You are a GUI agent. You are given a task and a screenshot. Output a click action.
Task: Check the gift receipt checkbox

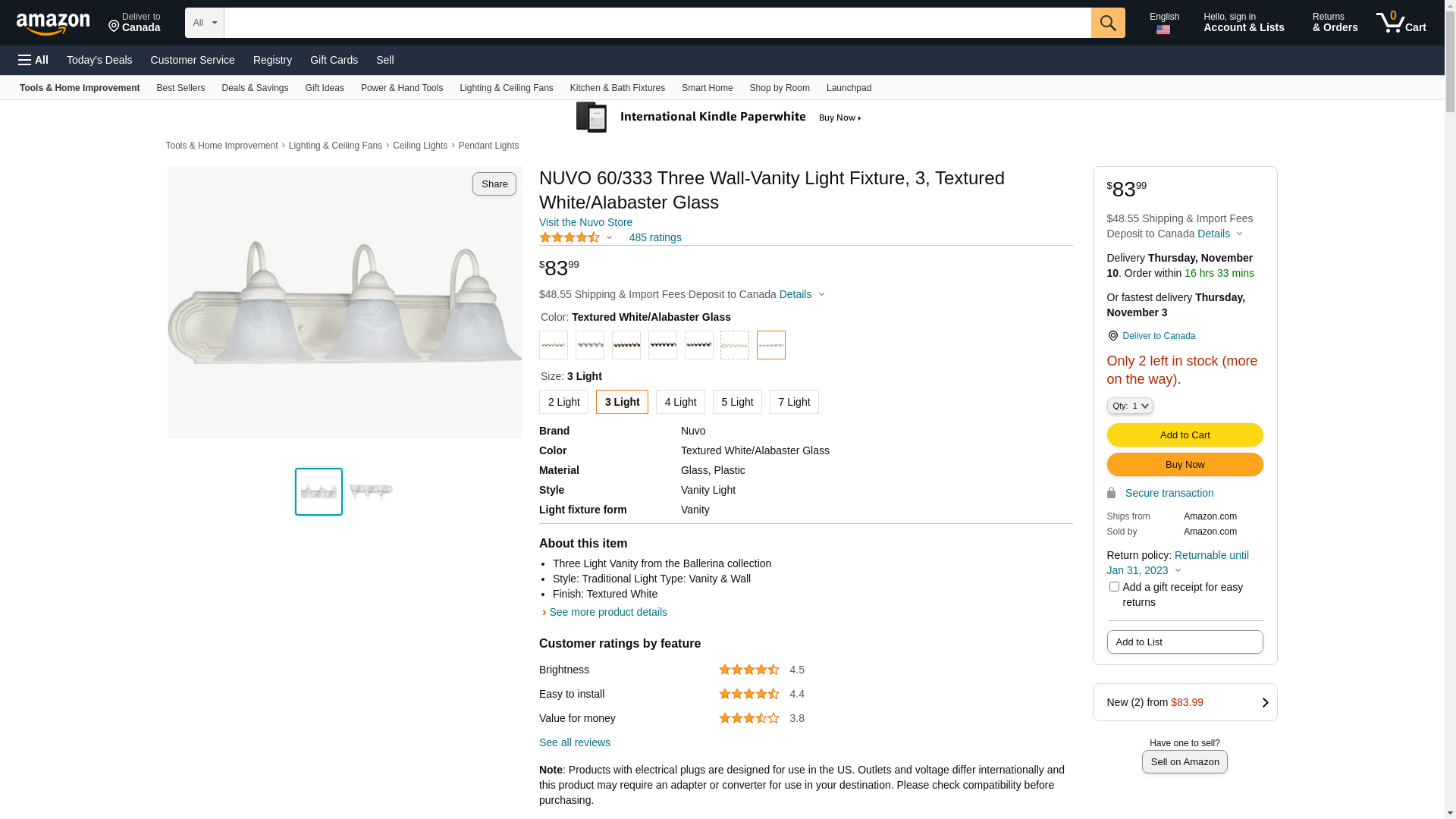(1114, 587)
